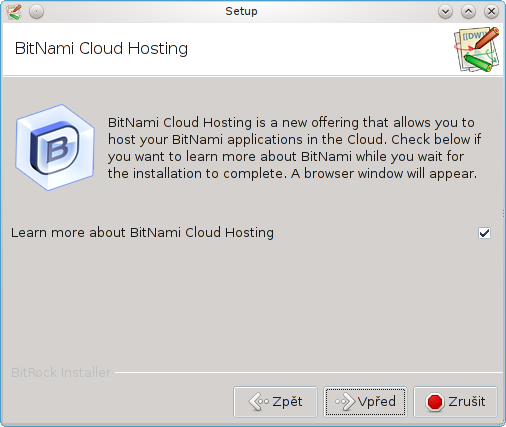
Task: Uncheck the Learn more about BitNami checkbox
Action: 484,233
